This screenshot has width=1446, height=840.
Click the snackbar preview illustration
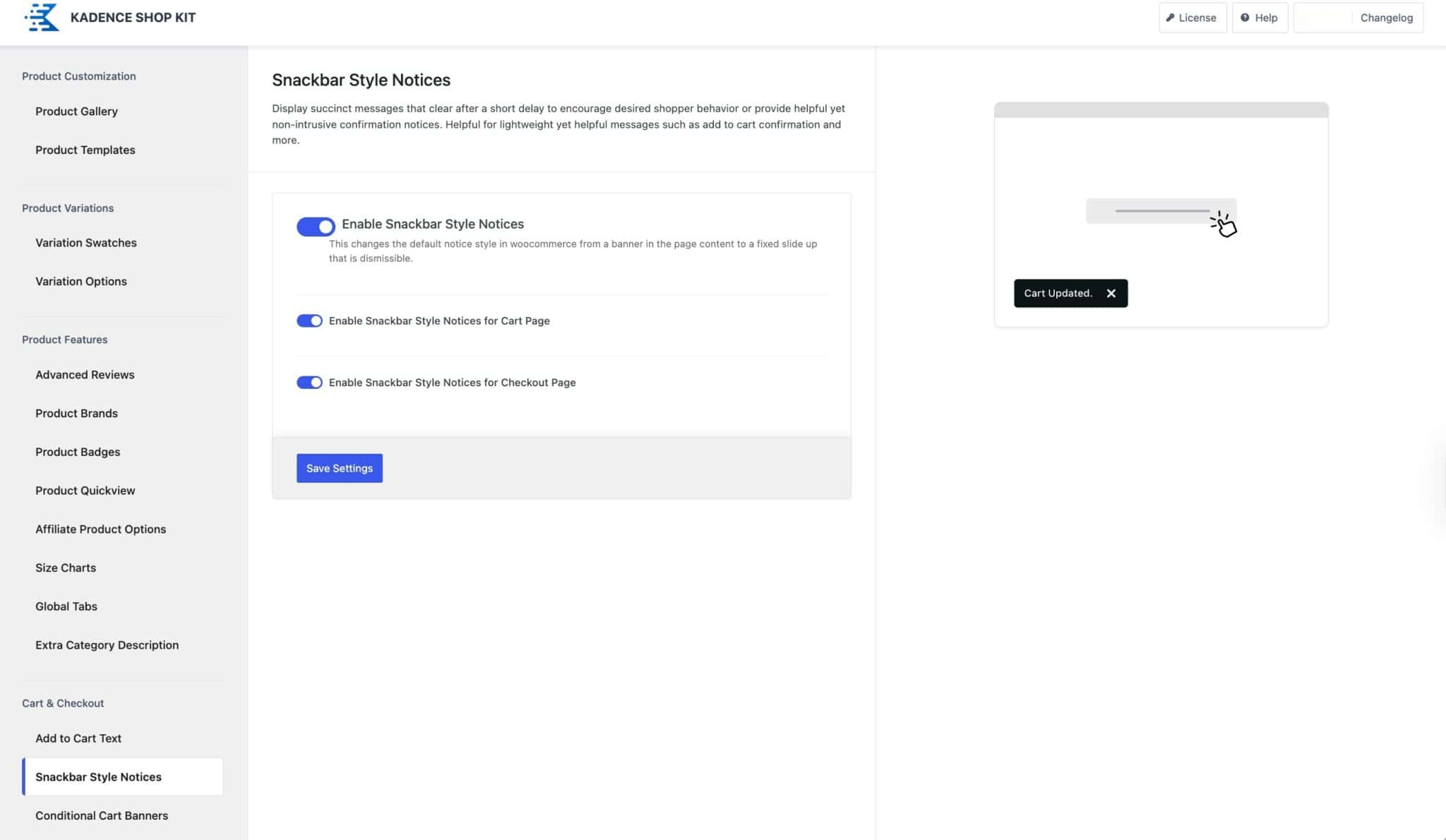click(x=1160, y=211)
